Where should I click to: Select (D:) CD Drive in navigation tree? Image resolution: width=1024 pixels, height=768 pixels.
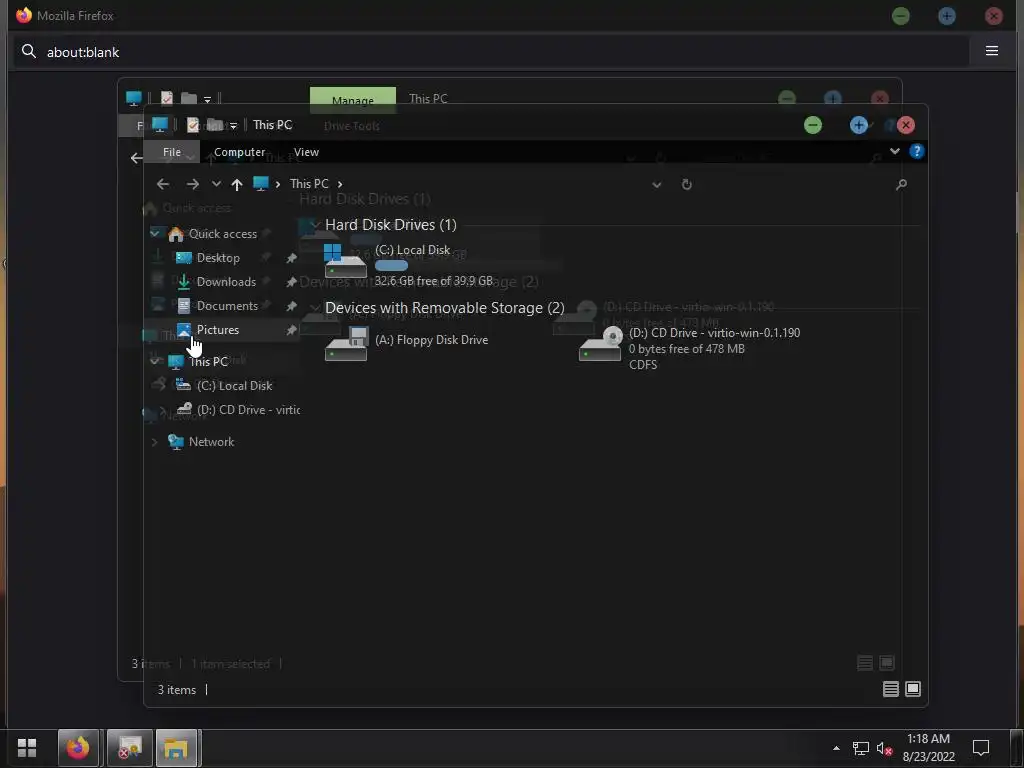point(248,409)
